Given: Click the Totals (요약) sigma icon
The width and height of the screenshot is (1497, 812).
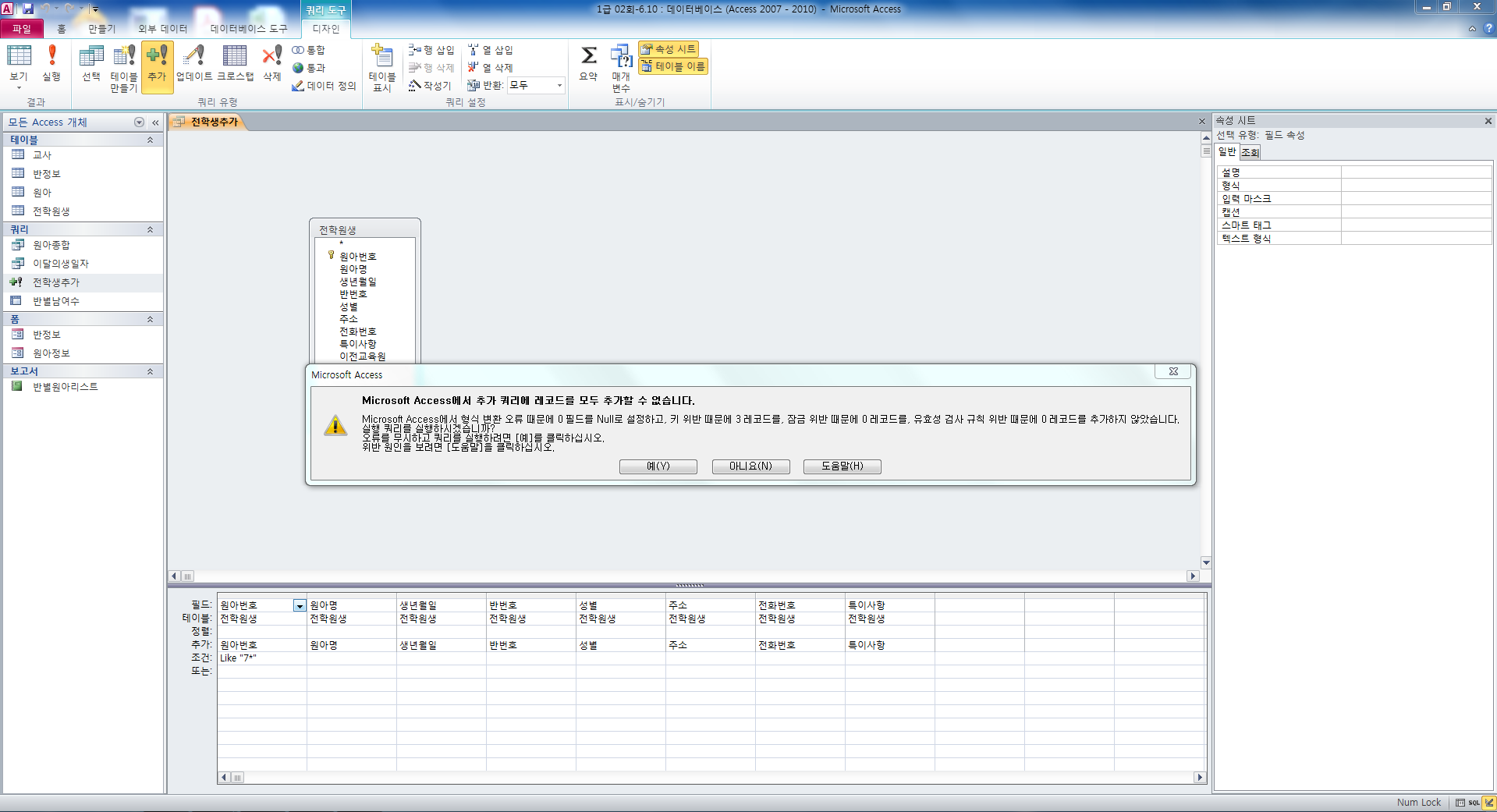Looking at the screenshot, I should pyautogui.click(x=588, y=63).
